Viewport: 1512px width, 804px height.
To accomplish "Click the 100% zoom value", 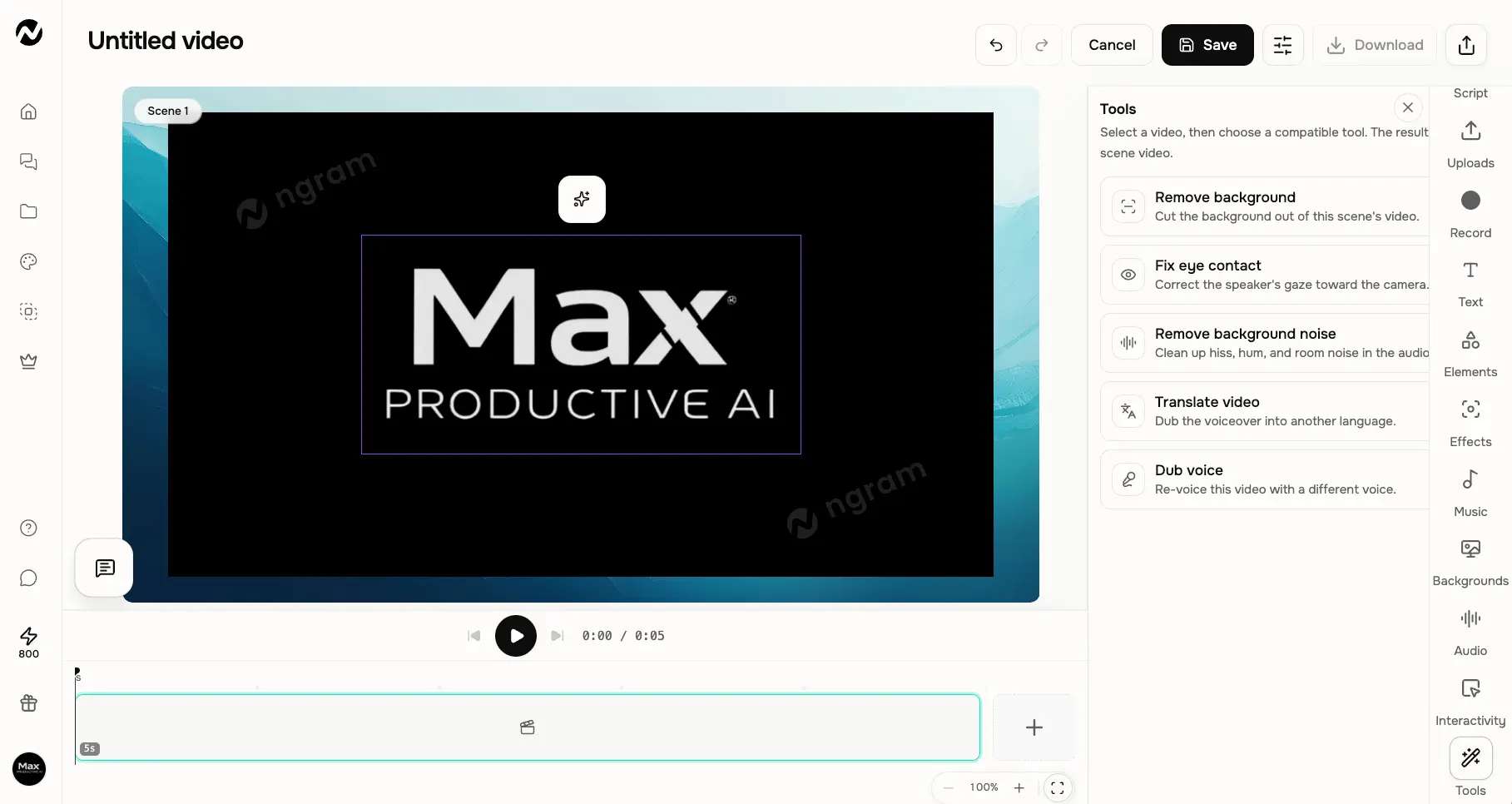I will coord(984,787).
